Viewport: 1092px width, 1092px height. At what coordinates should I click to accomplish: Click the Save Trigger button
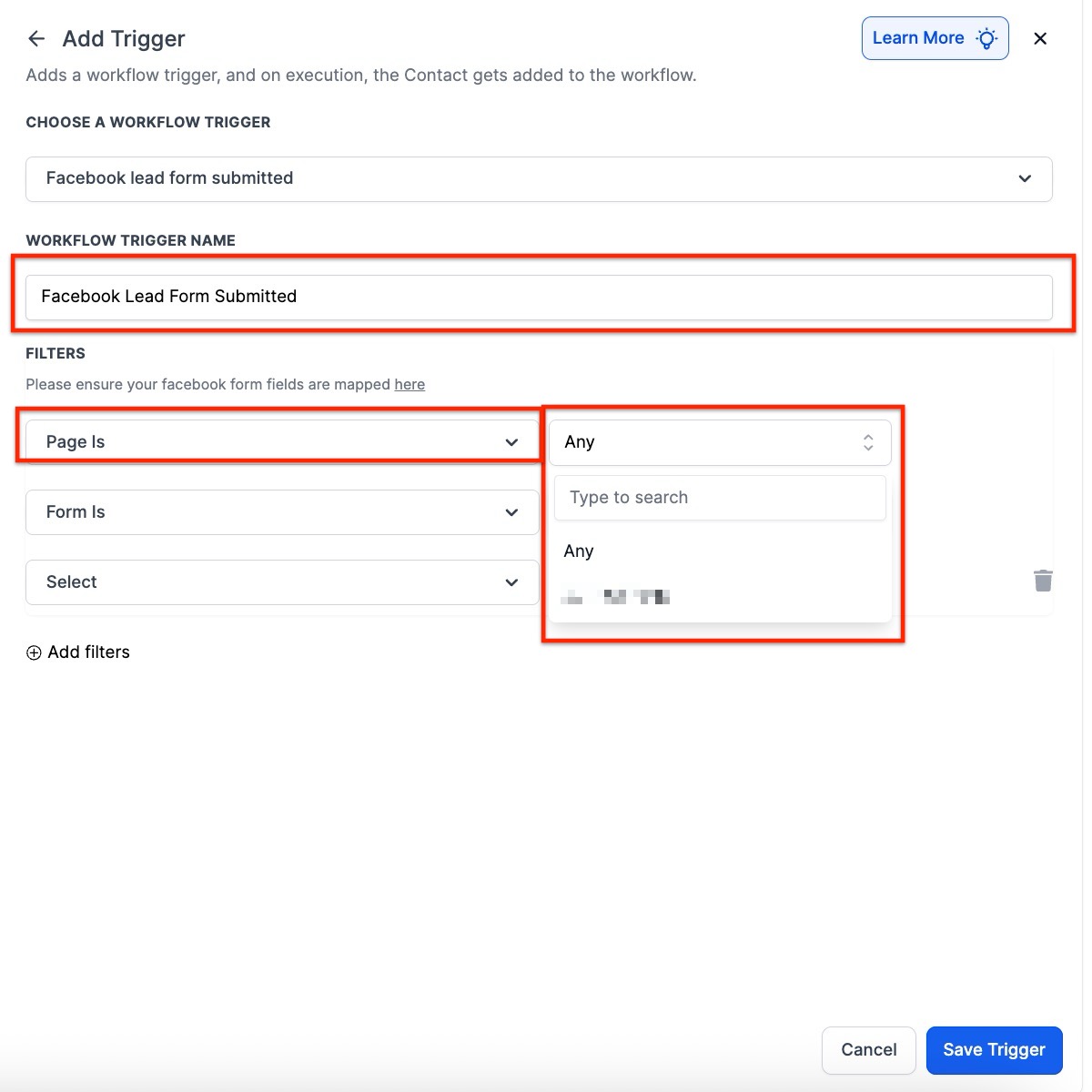point(994,1050)
